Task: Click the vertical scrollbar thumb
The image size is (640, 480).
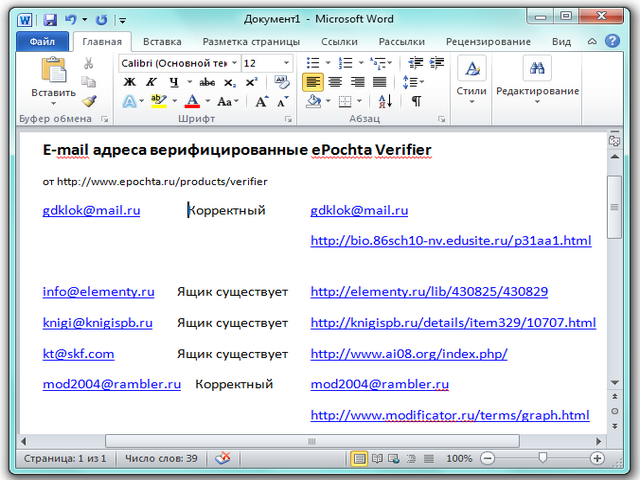Action: 614,207
